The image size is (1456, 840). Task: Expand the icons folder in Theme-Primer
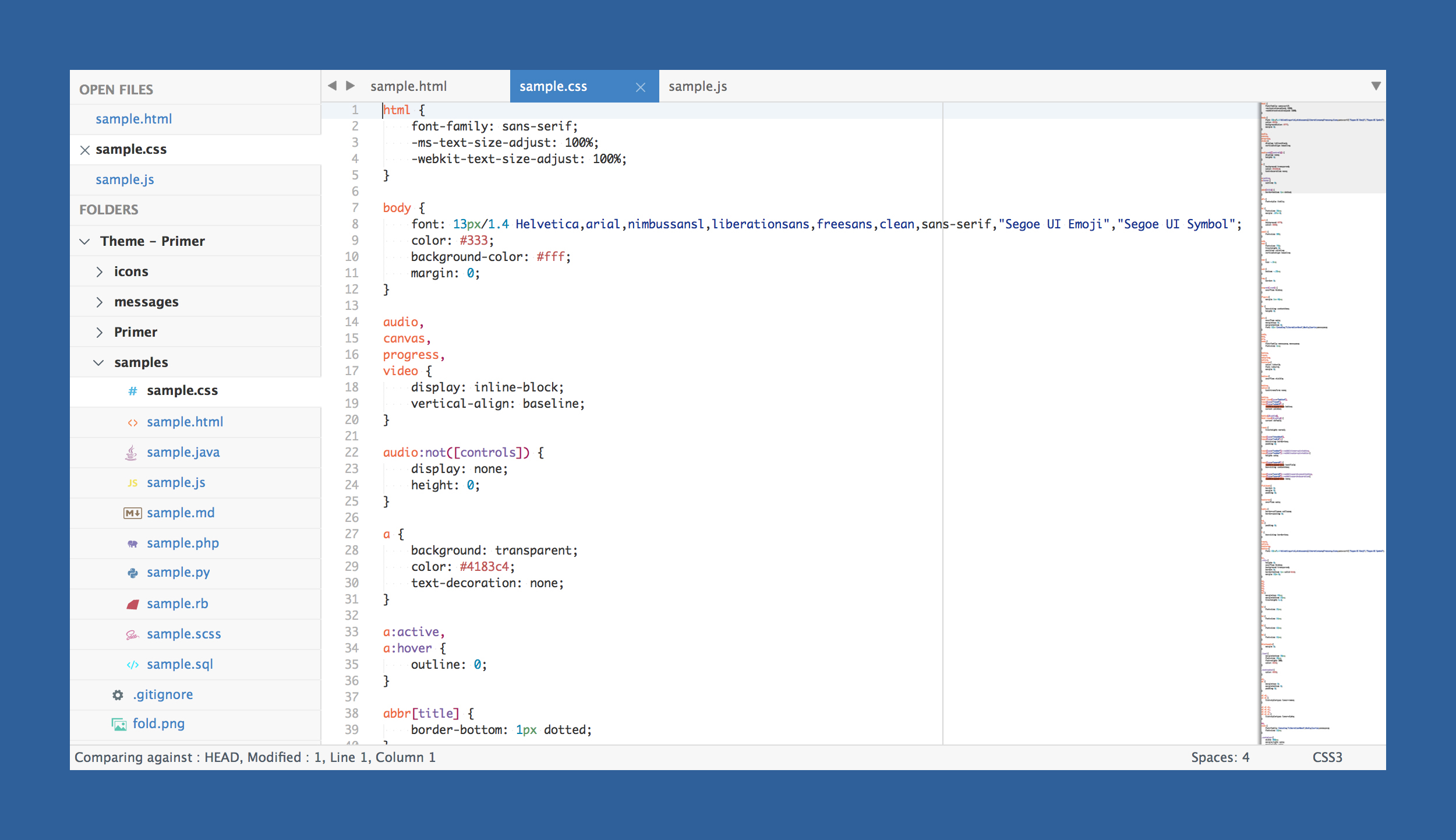(99, 271)
